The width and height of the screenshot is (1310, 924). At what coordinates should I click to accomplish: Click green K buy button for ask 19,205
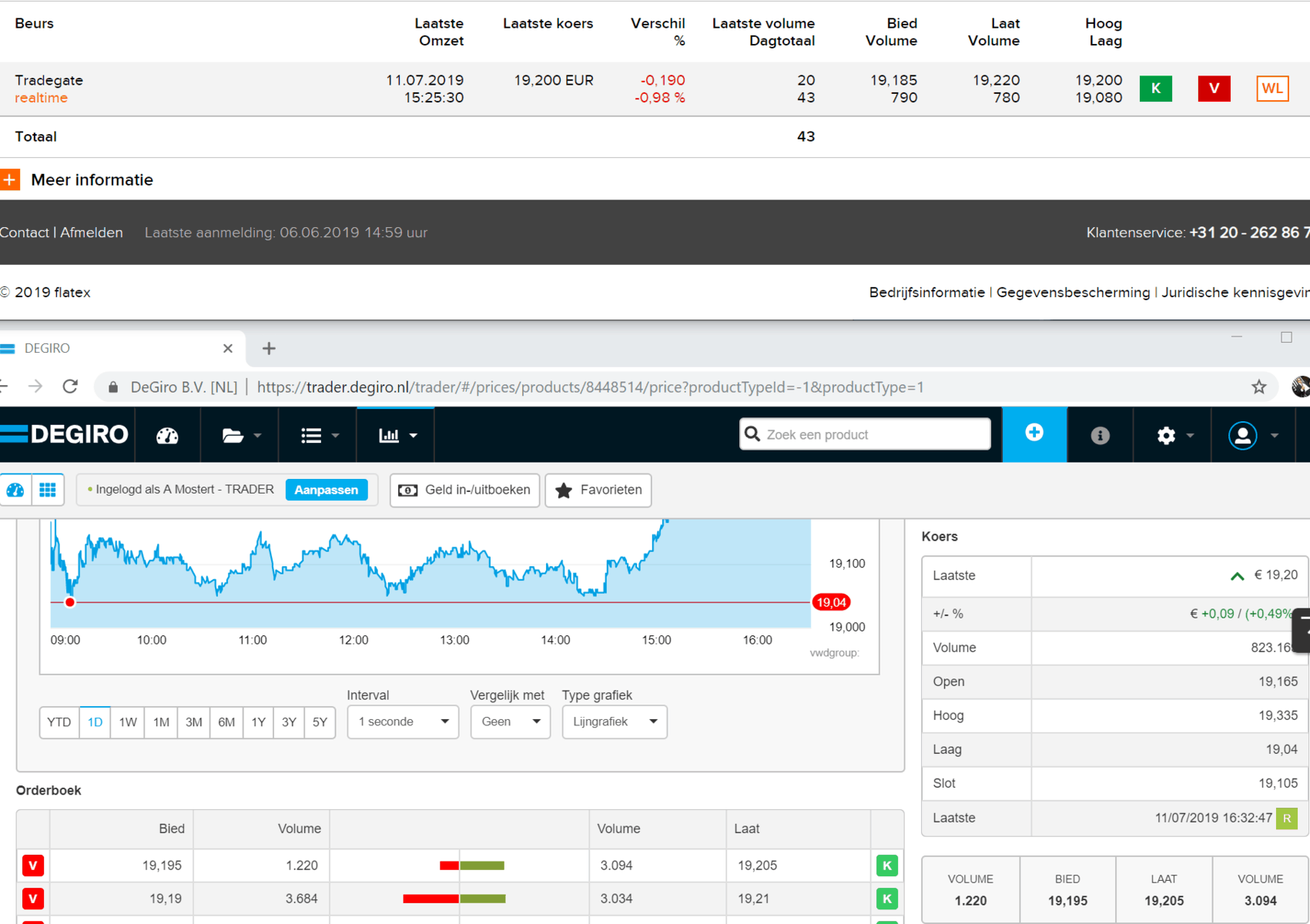(887, 865)
